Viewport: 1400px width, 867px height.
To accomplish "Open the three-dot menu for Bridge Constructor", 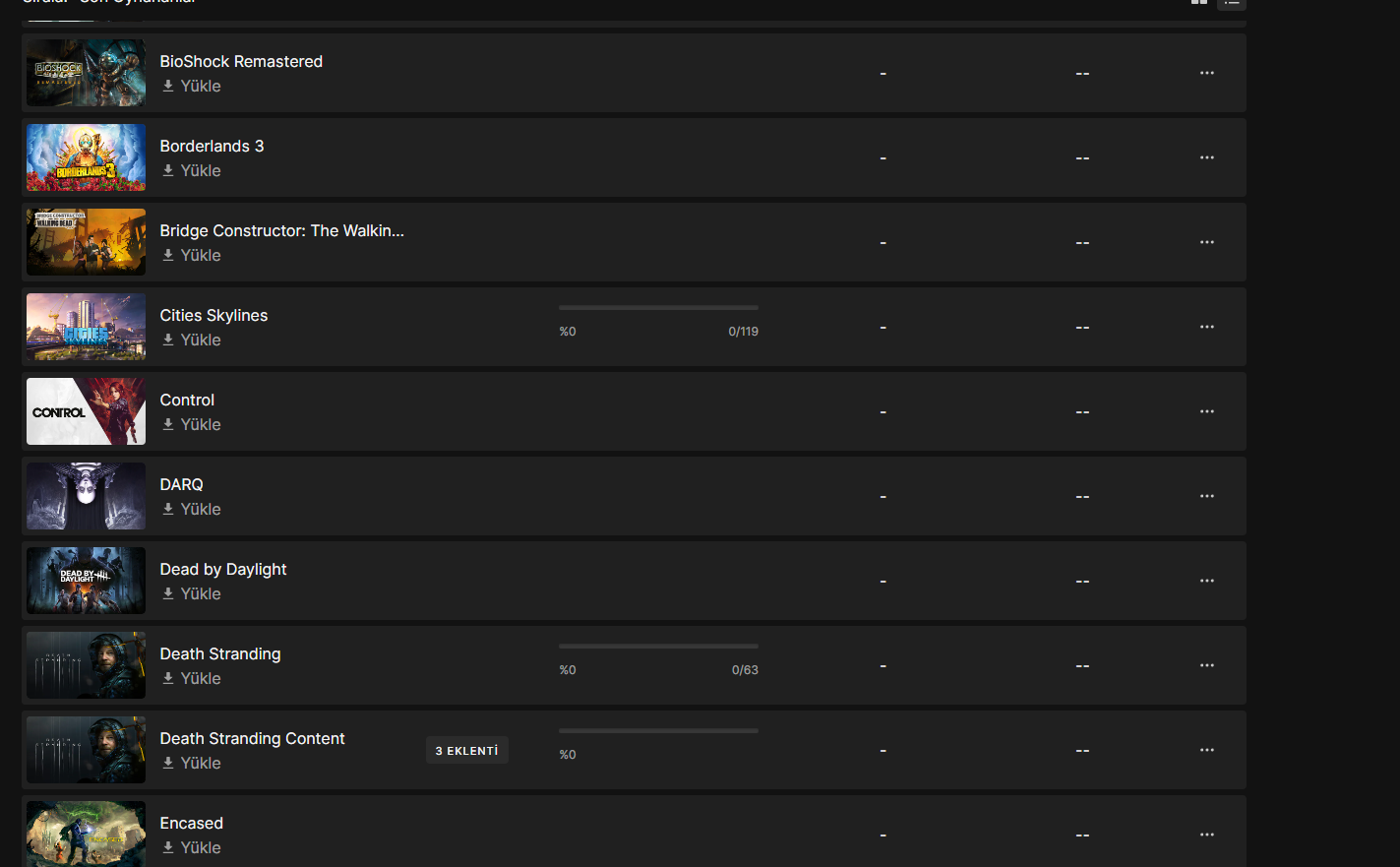I will point(1206,242).
